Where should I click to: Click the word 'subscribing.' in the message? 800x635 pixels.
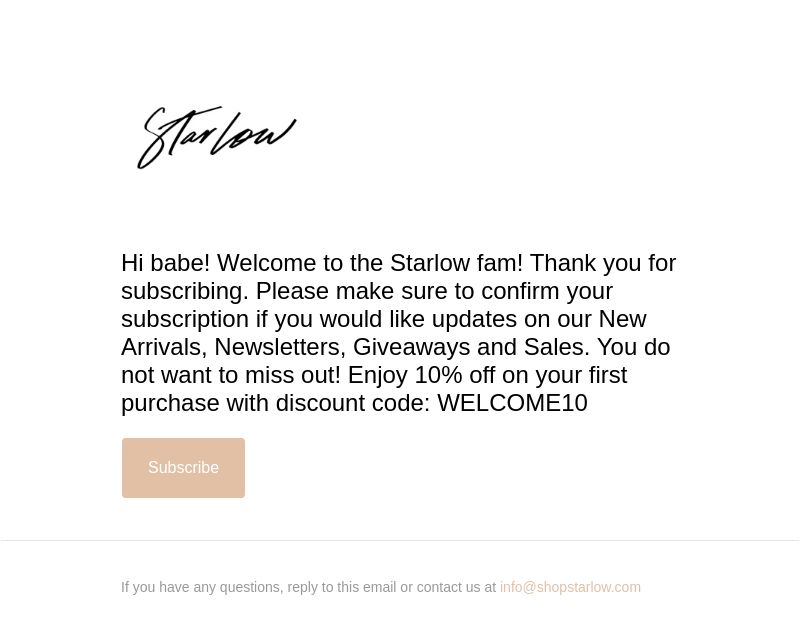[x=185, y=291]
